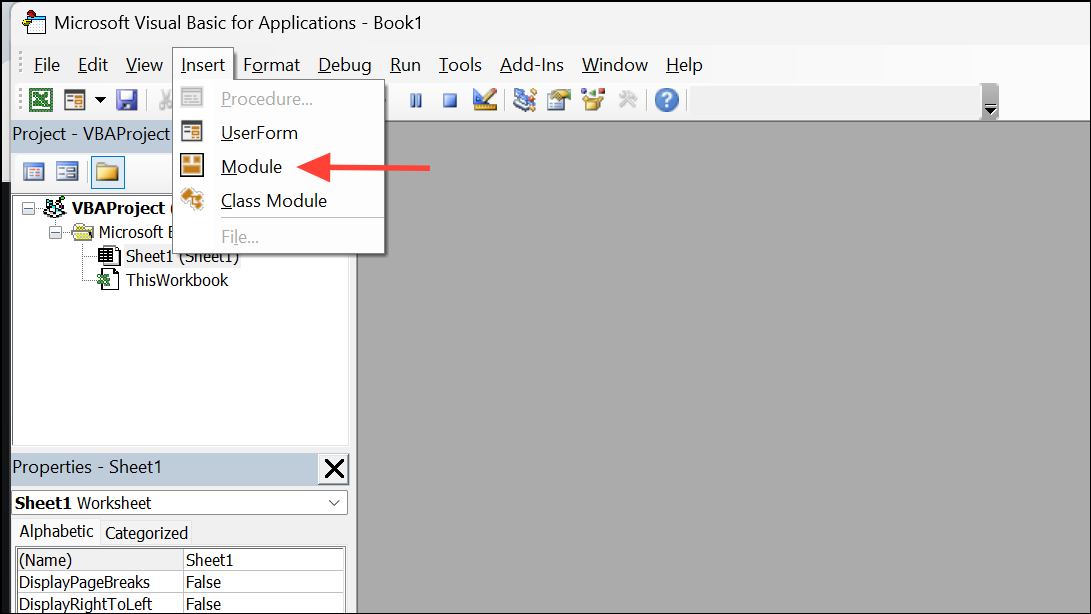The width and height of the screenshot is (1091, 614).
Task: Click the Break (pause) toolbar icon
Action: (416, 100)
